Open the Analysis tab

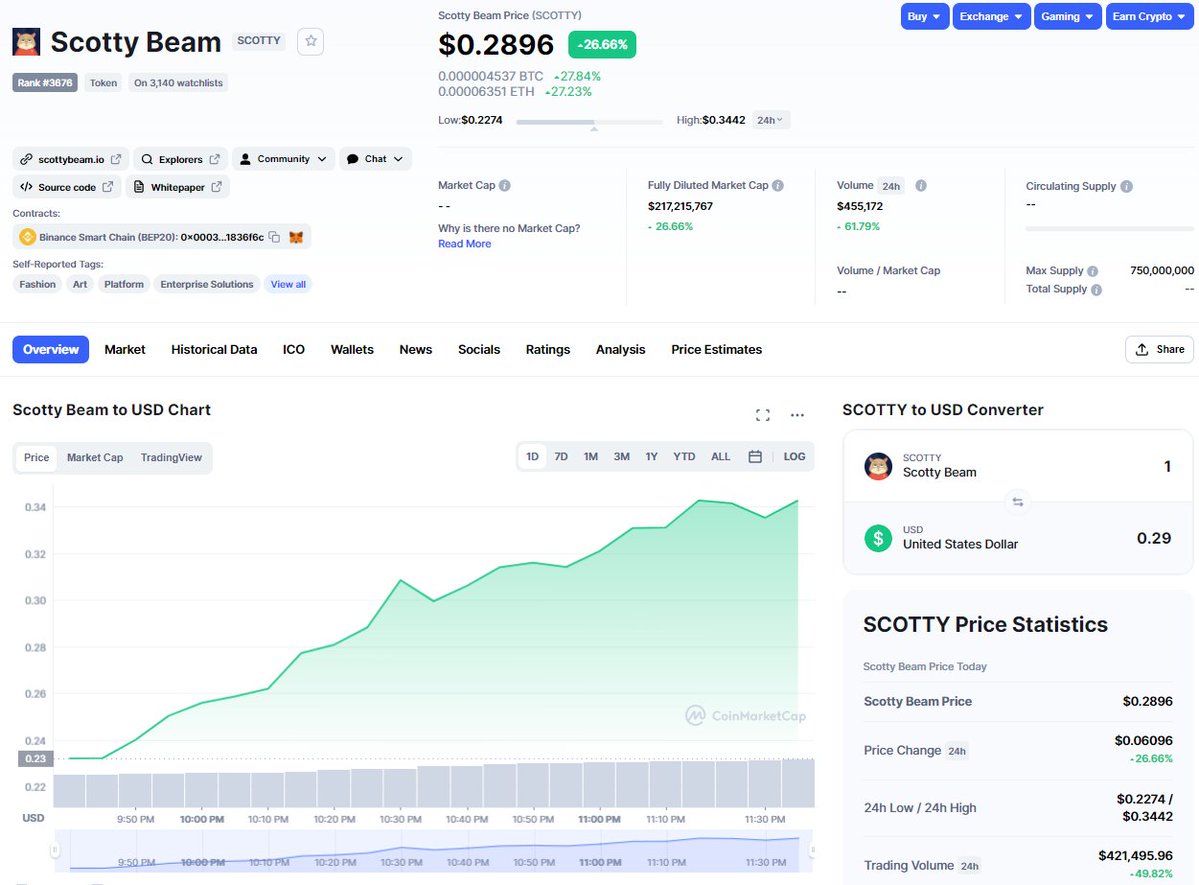[620, 350]
